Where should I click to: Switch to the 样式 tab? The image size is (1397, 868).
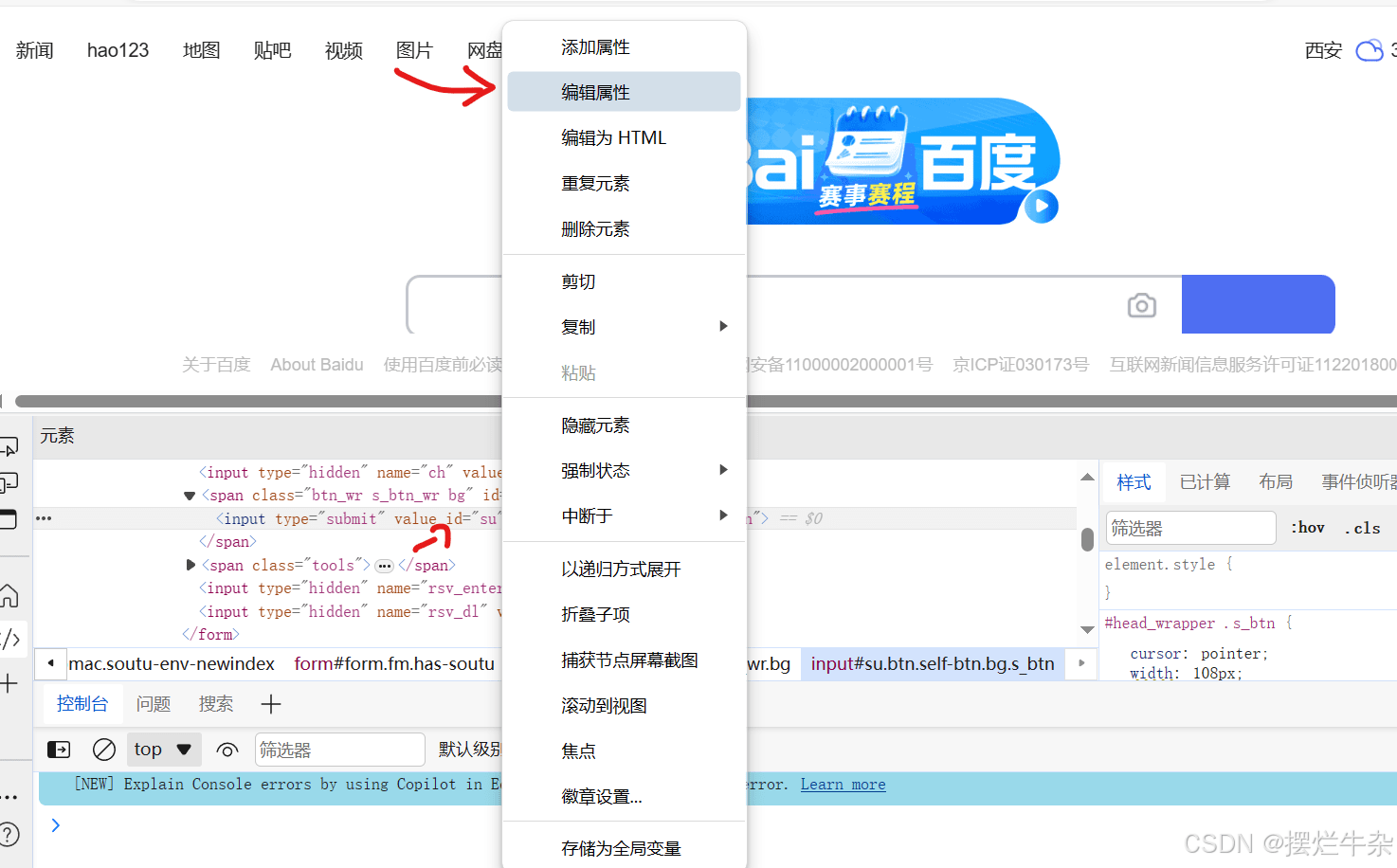pos(1134,482)
